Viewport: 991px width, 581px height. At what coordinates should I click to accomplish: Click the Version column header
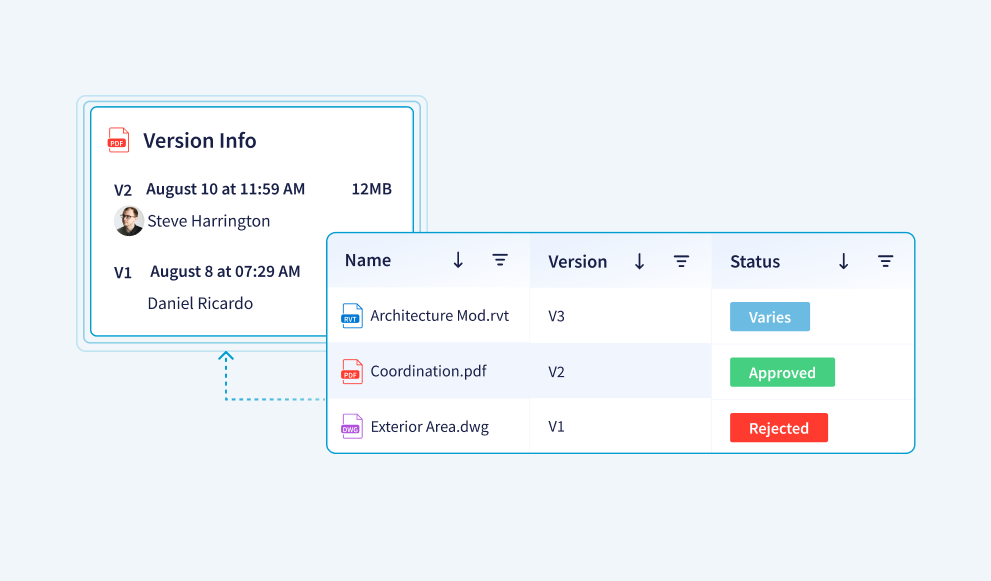(578, 262)
